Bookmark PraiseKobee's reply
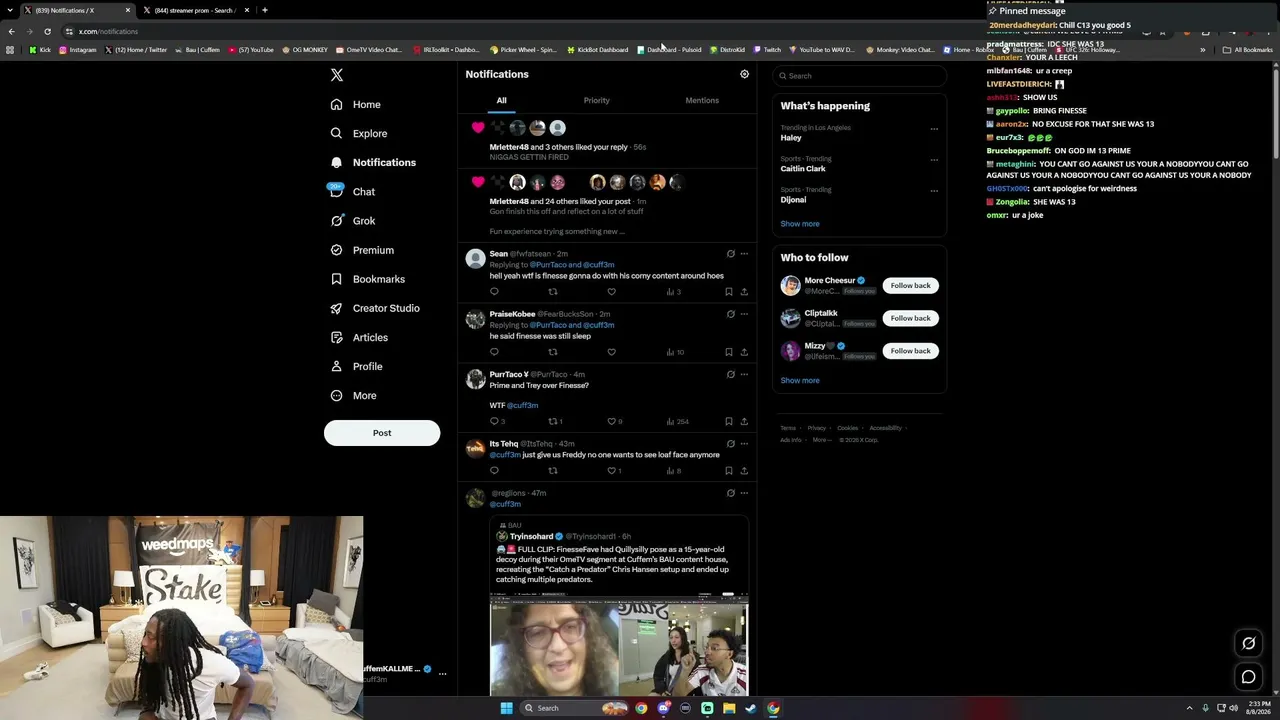1280x720 pixels. pos(728,352)
